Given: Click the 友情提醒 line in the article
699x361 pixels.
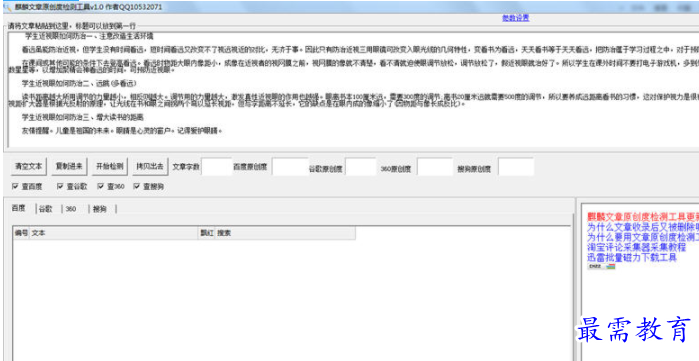Looking at the screenshot, I should point(122,131).
